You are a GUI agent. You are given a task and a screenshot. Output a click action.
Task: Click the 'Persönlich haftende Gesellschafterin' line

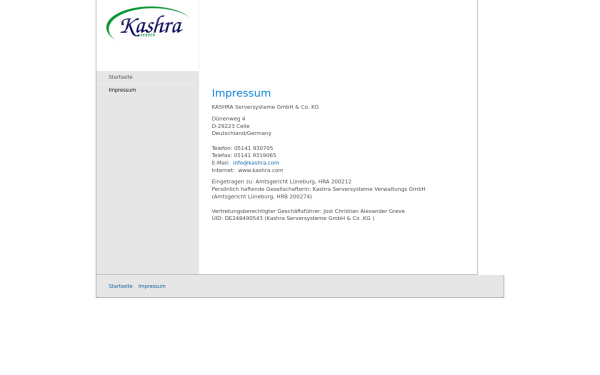(318, 189)
